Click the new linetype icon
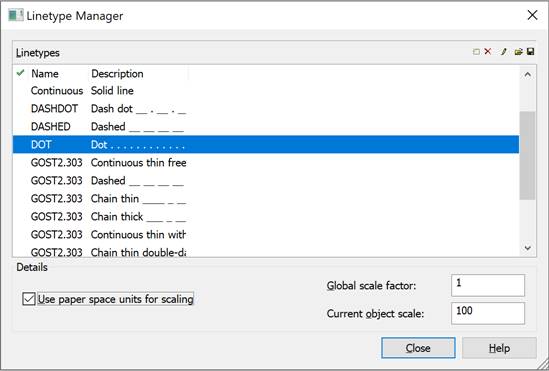The width and height of the screenshot is (549, 371). pos(476,52)
